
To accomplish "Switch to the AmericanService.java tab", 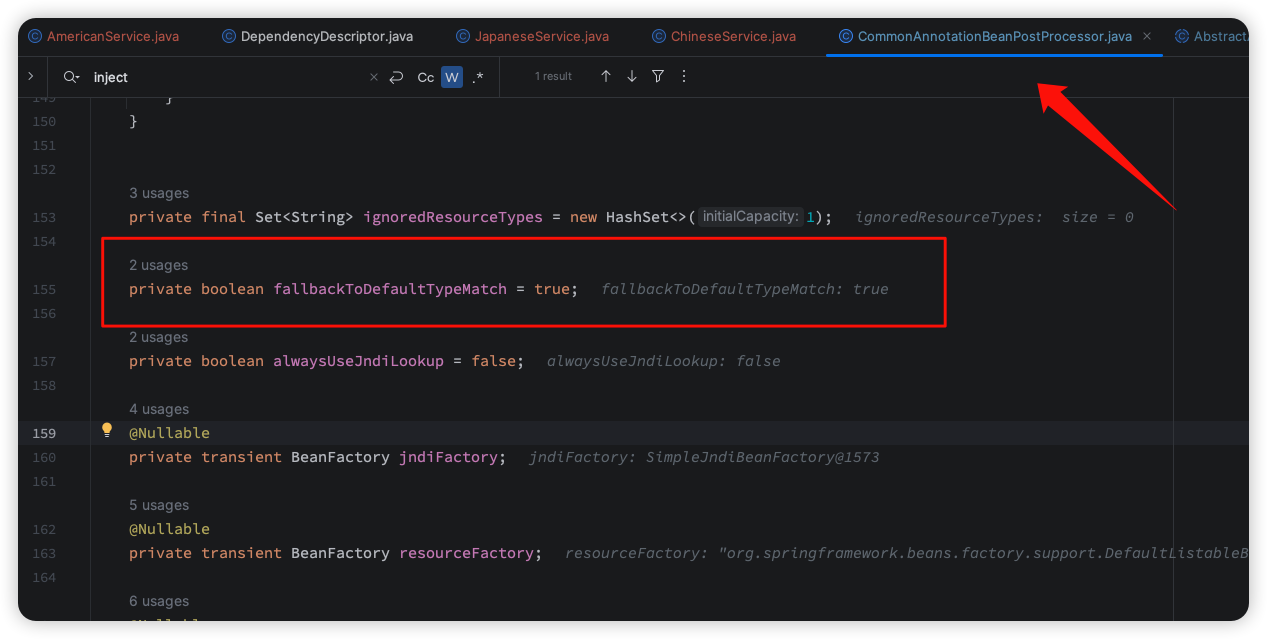I will tap(104, 36).
